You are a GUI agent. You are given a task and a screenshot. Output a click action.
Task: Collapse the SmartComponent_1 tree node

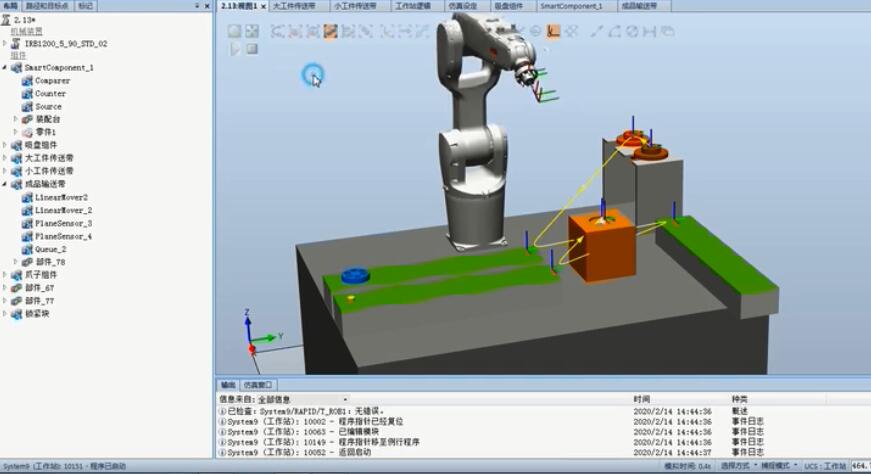(5, 68)
